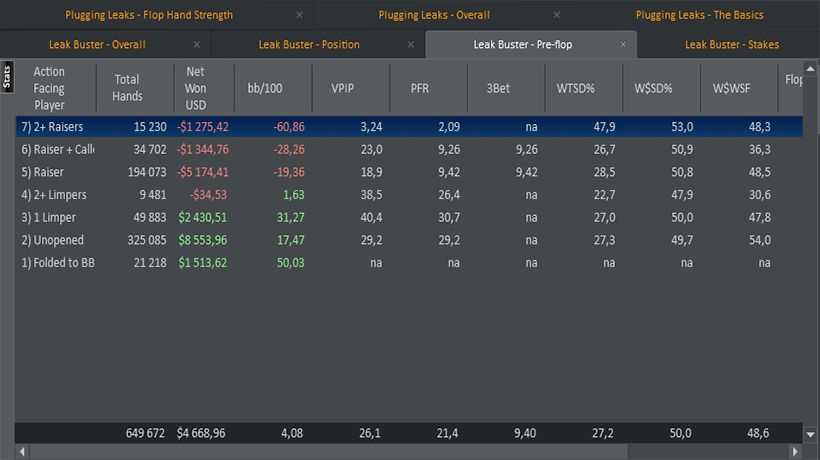Sort by Action Facing Player column
Viewport: 820px width, 460px height.
coord(56,88)
